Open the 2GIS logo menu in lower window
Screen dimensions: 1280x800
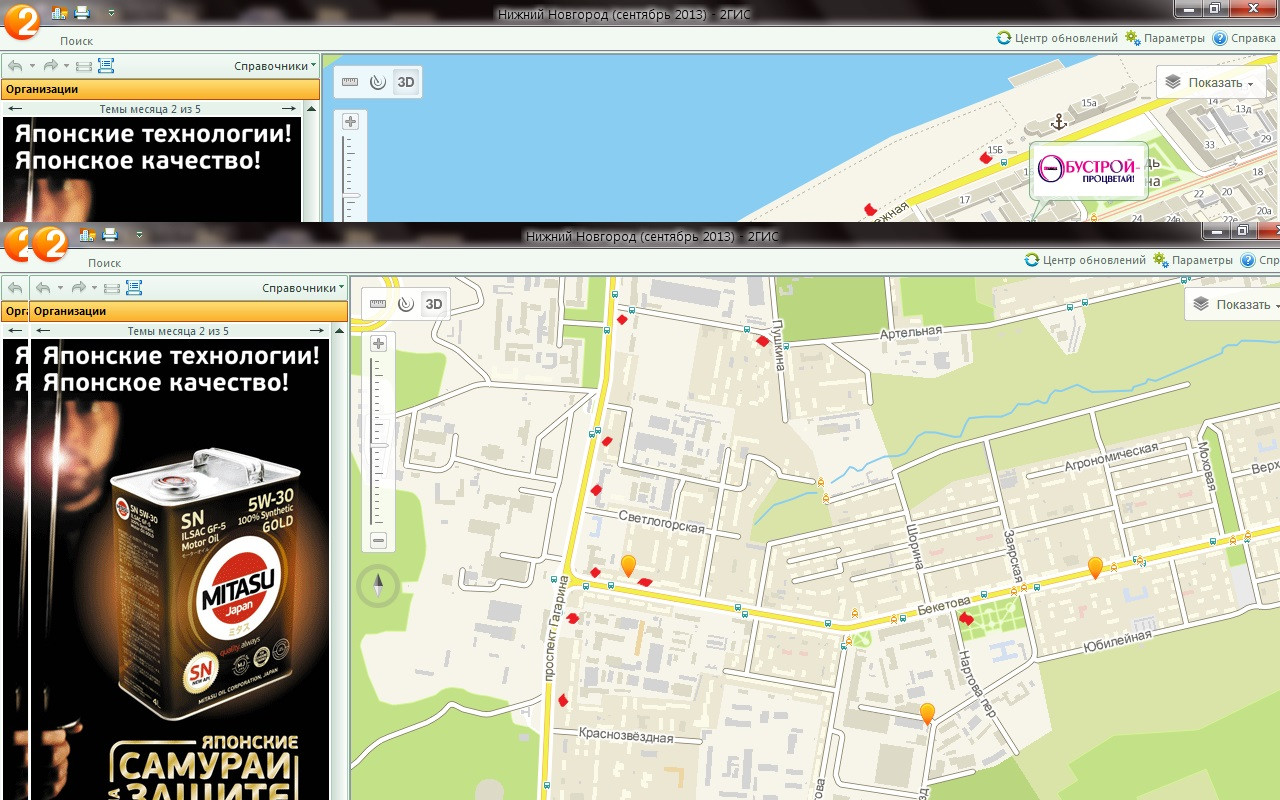pos(49,243)
